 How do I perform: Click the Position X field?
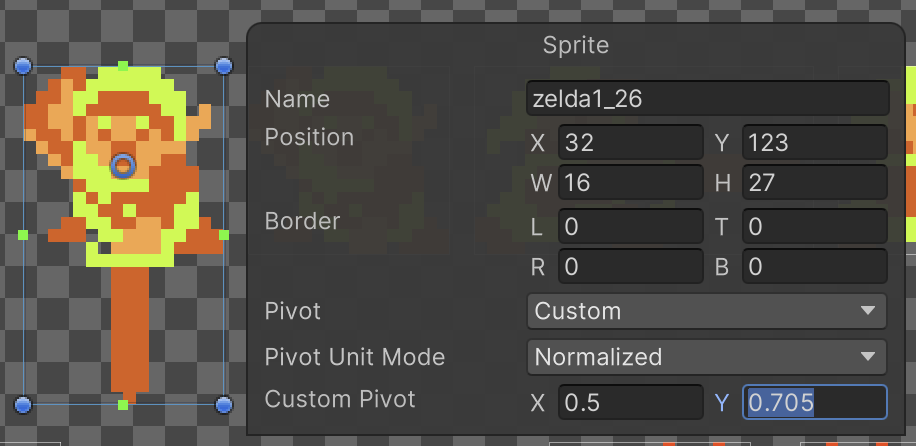pyautogui.click(x=630, y=142)
